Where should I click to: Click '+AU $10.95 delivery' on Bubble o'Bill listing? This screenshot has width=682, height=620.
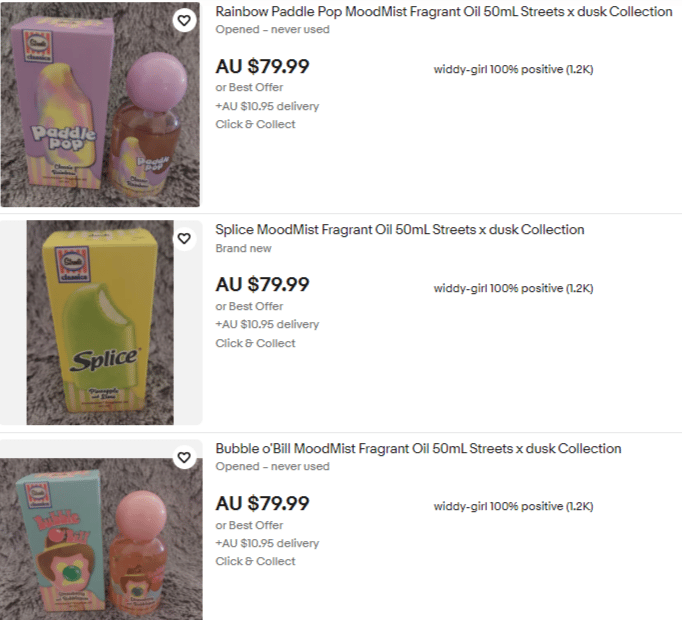[267, 543]
